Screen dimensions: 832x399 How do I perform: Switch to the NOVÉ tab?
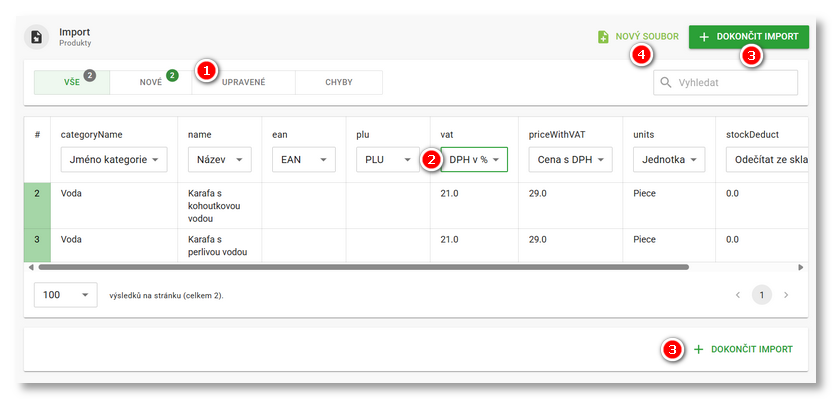[151, 83]
